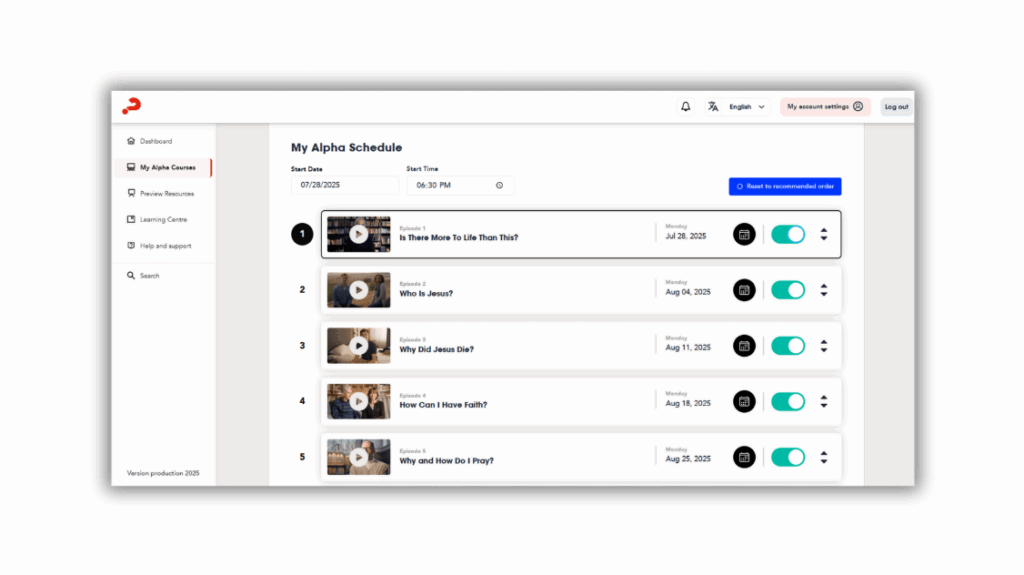1024x575 pixels.
Task: Open My account settings
Action: click(x=825, y=107)
